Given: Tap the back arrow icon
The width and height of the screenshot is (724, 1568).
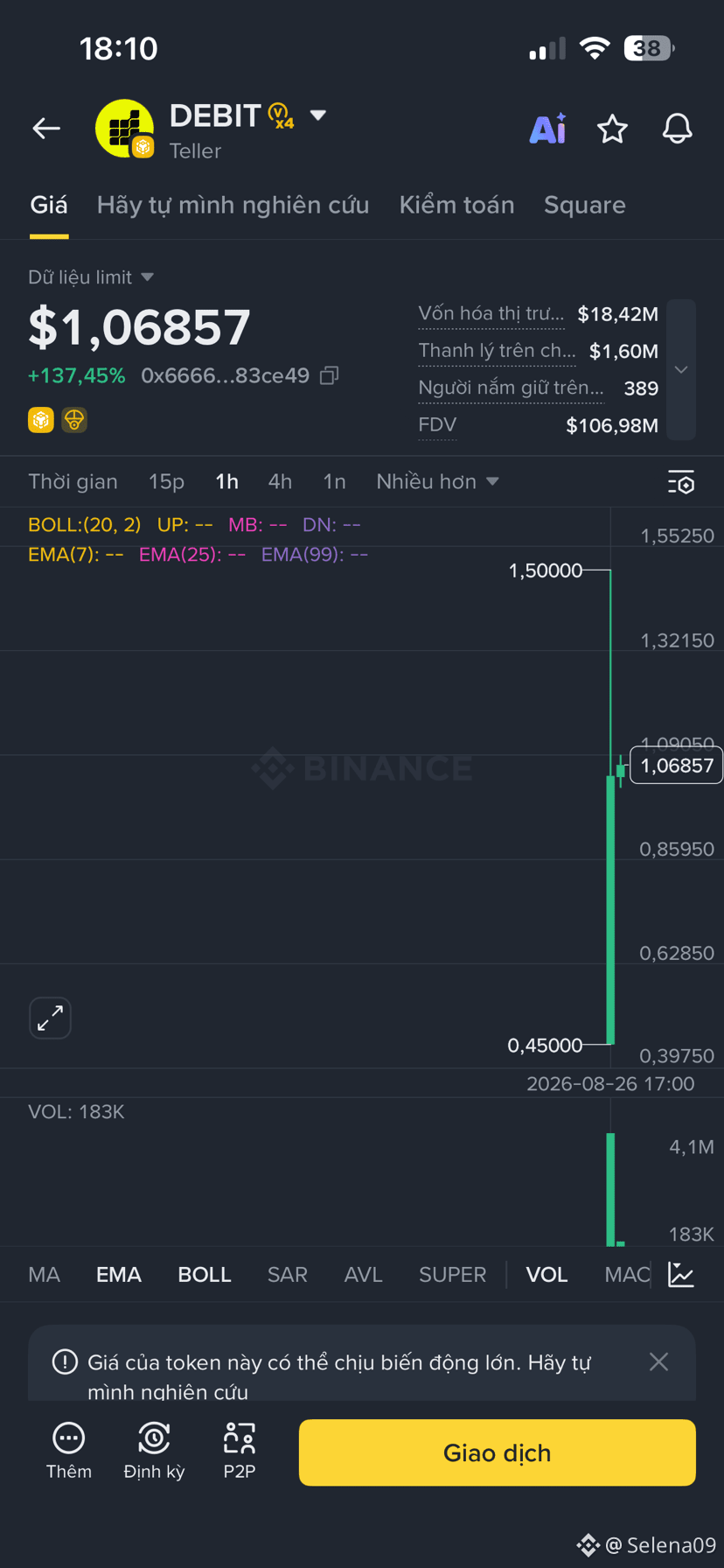Looking at the screenshot, I should [x=46, y=129].
